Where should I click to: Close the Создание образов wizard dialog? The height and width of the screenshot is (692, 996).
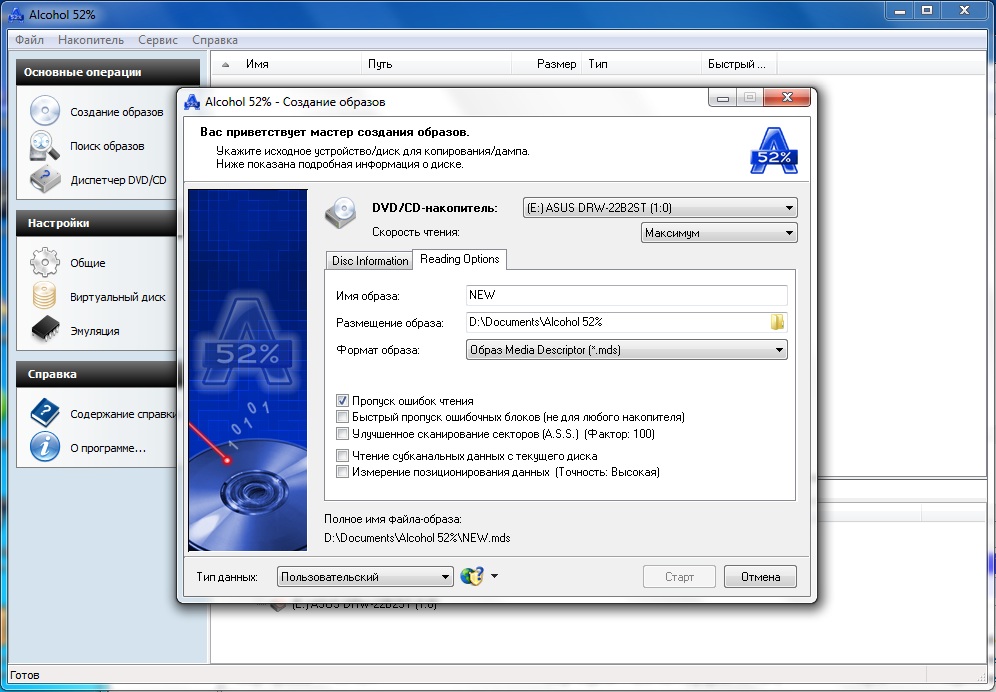pos(787,97)
